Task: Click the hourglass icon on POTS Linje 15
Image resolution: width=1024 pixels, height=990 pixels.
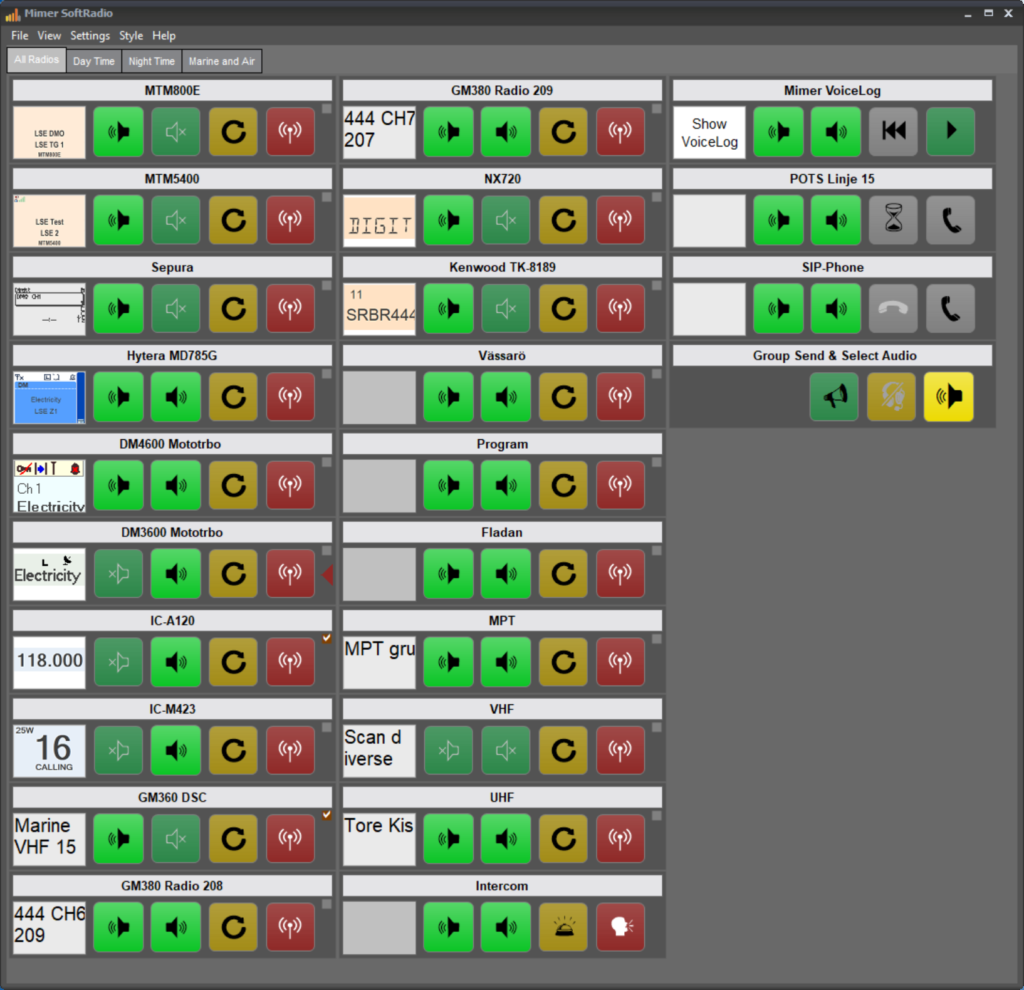Action: pyautogui.click(x=892, y=220)
